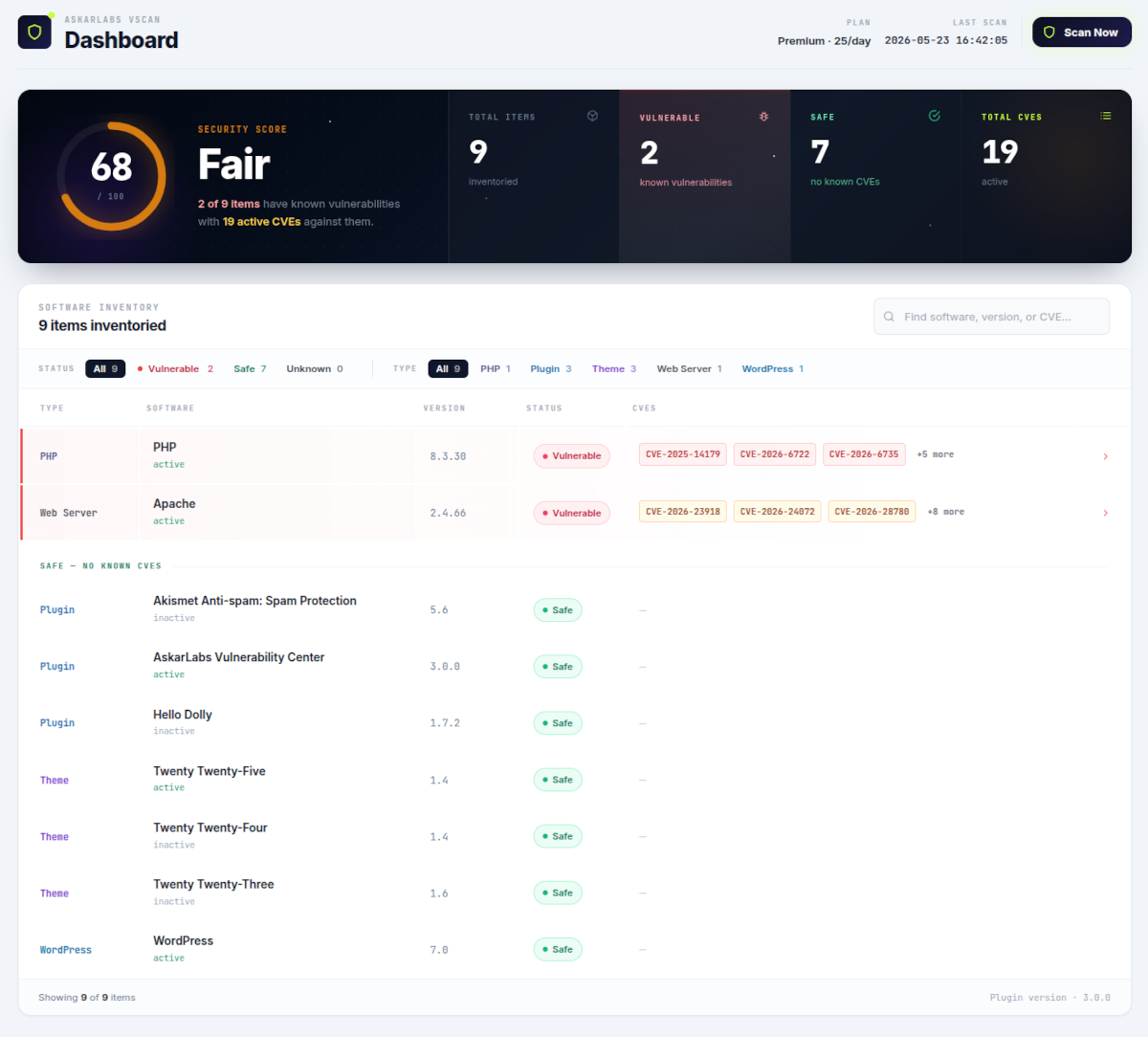Select the Twenty Twenty-Four theme name
Screen dimensions: 1148x1037
point(210,827)
